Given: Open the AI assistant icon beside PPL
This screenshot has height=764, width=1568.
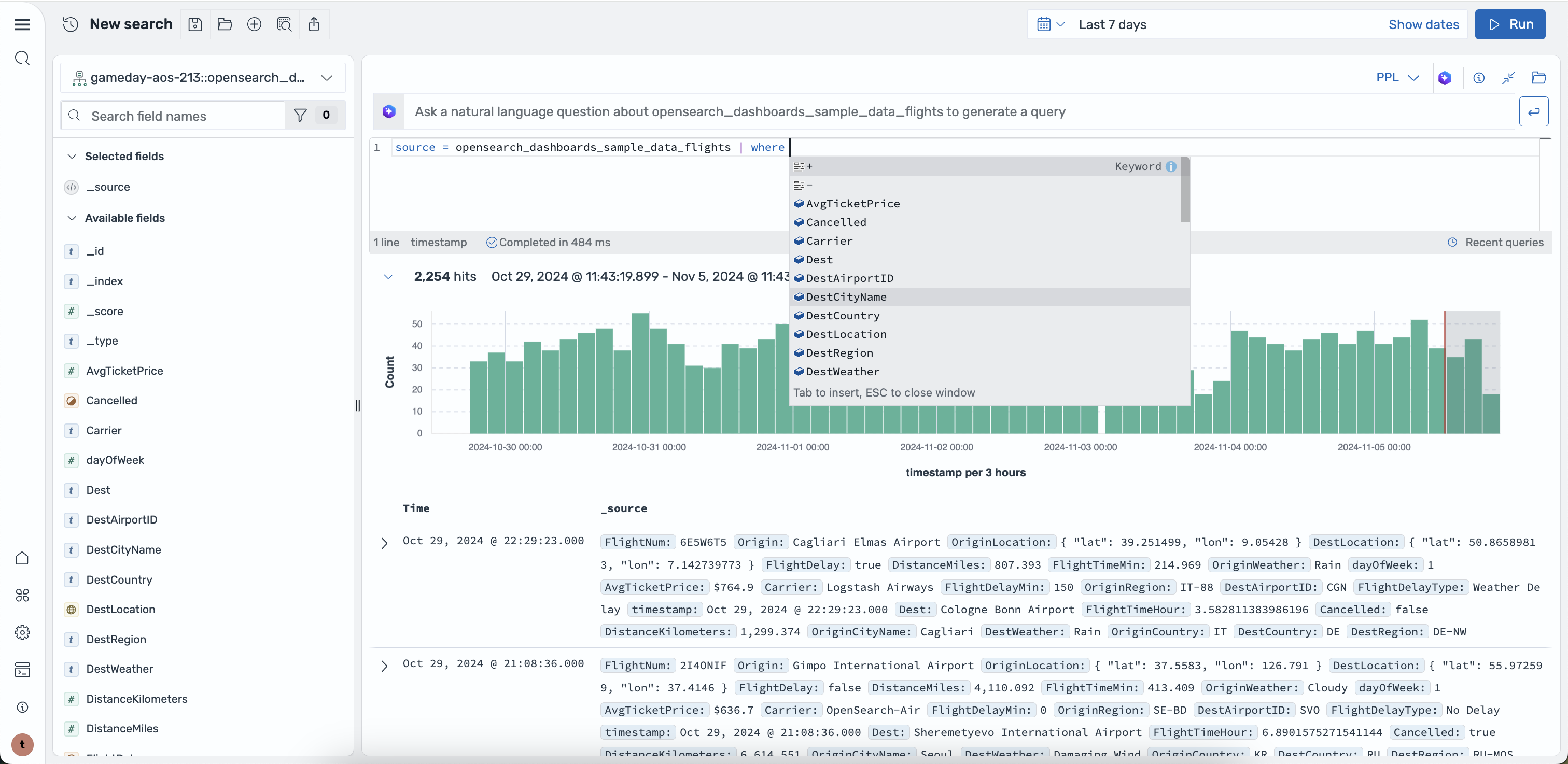Looking at the screenshot, I should [x=1445, y=78].
